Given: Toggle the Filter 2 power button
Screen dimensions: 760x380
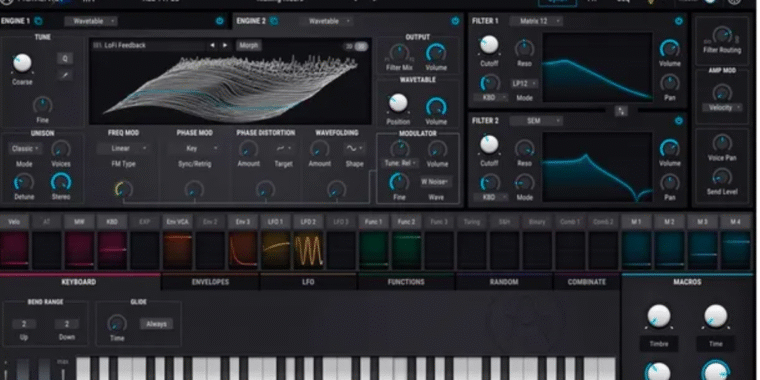Looking at the screenshot, I should click(x=679, y=120).
